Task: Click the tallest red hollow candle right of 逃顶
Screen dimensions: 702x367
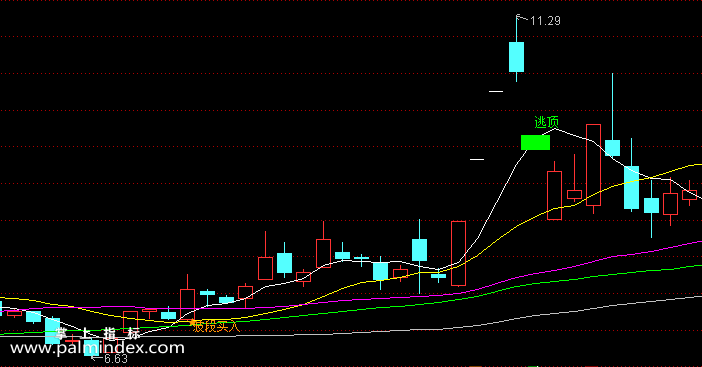Action: (593, 165)
